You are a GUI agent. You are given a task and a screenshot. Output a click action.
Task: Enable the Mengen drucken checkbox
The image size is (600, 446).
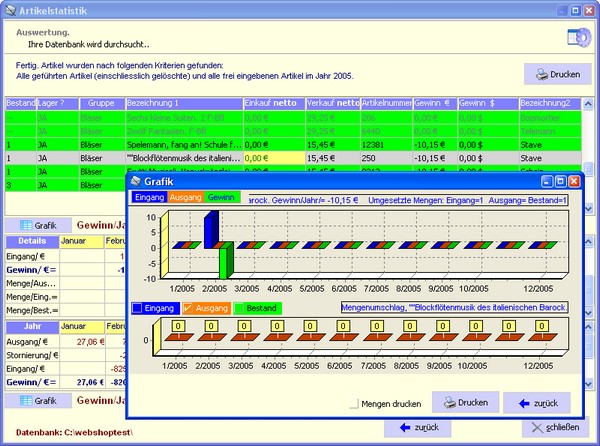click(x=355, y=404)
